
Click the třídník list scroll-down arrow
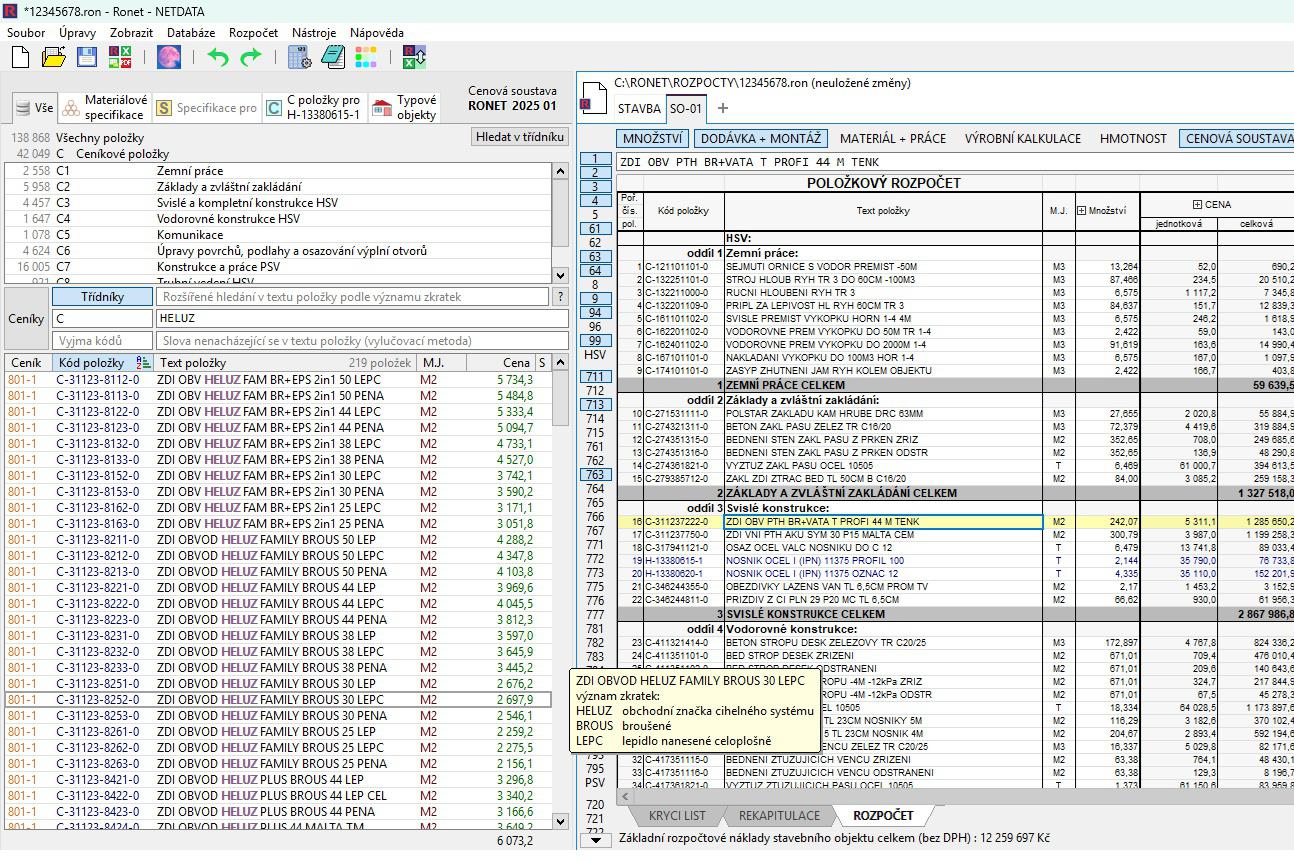pos(561,276)
